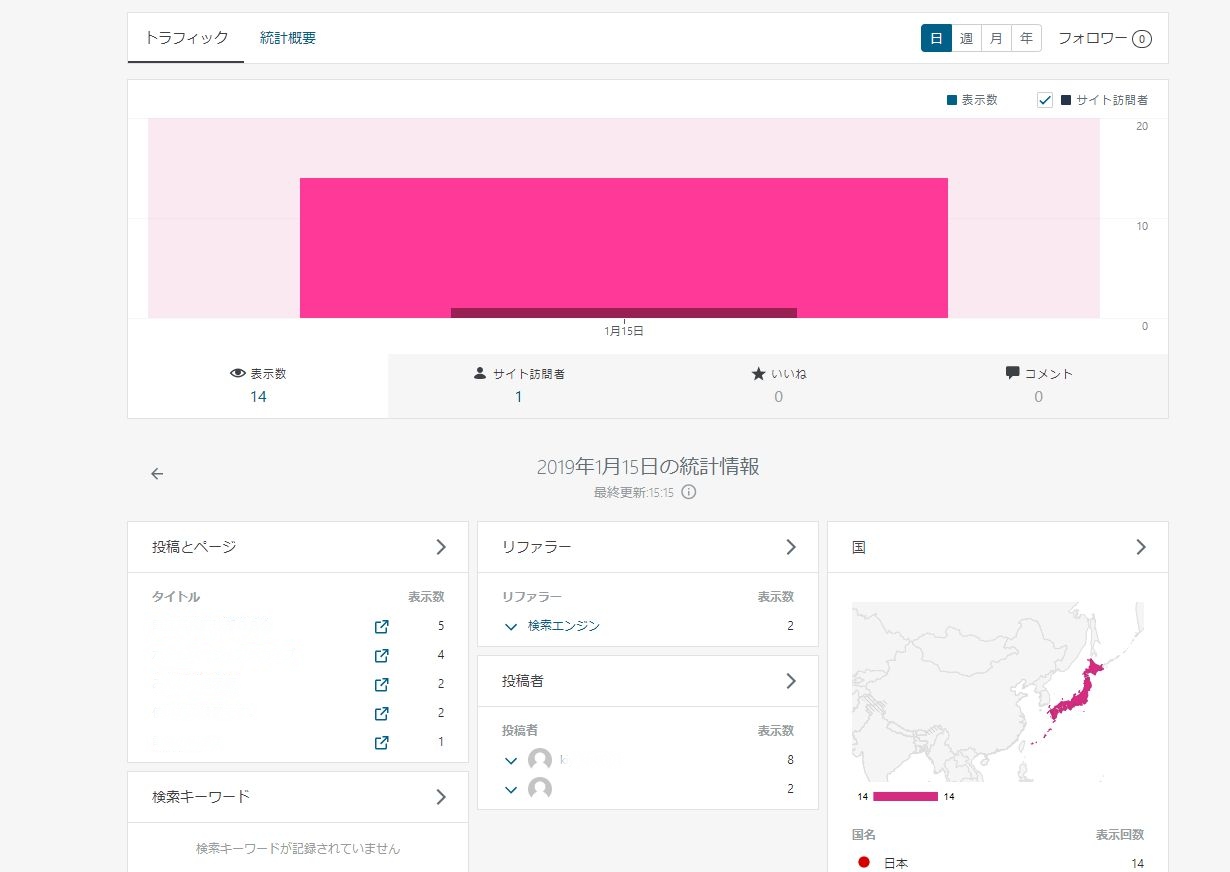The height and width of the screenshot is (872, 1230).
Task: Click the フォロワー count badge
Action: (1142, 39)
